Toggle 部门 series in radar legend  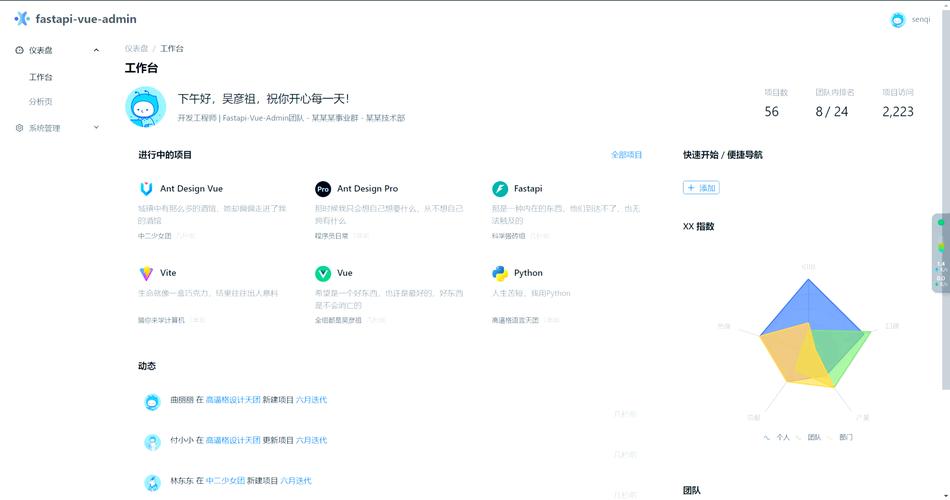click(840, 437)
